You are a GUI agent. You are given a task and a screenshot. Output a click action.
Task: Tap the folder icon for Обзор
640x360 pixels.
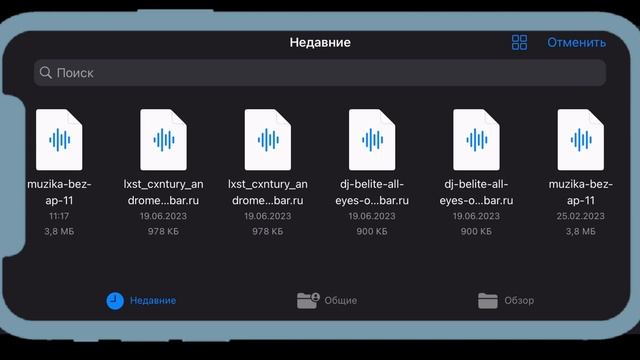point(488,301)
